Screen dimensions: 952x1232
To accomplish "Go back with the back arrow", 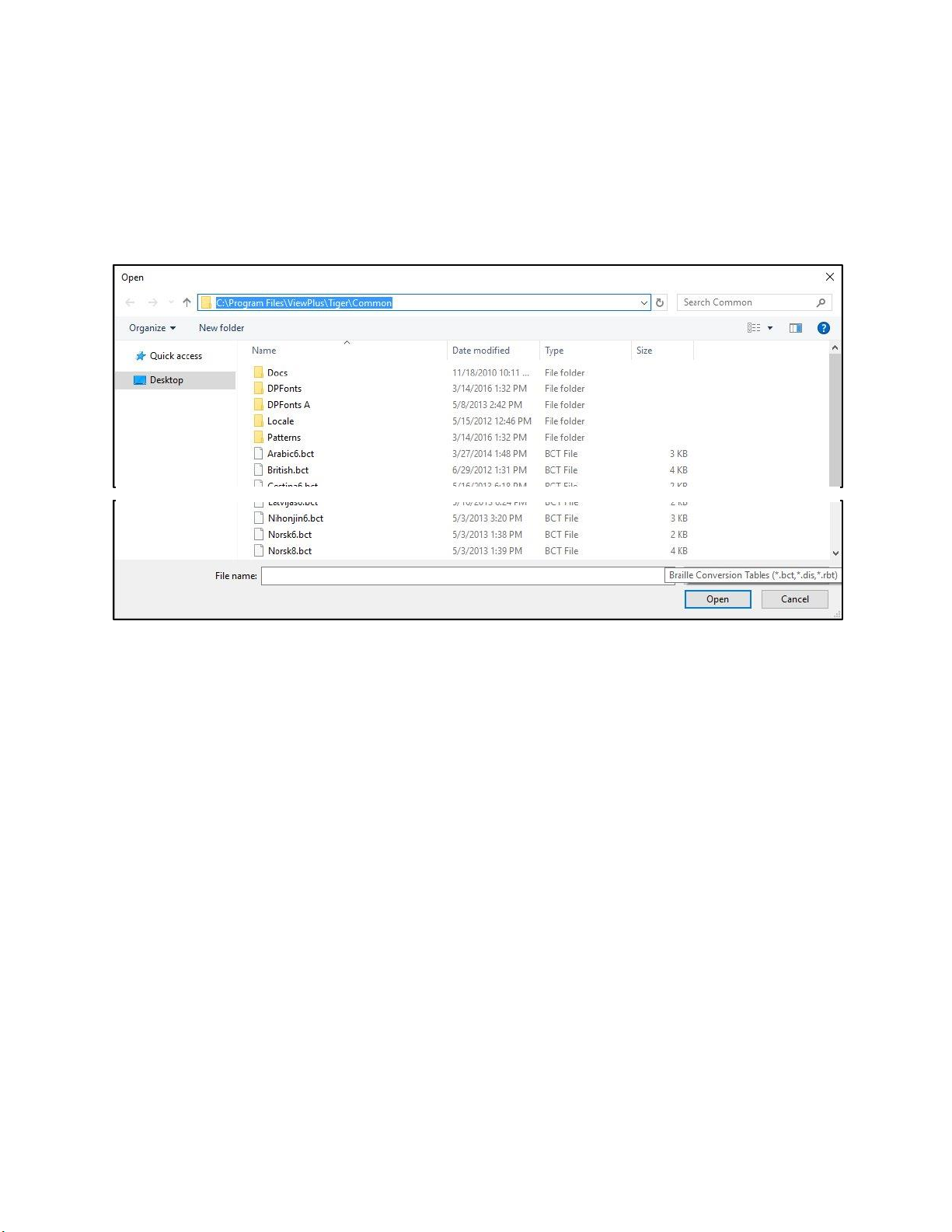I will click(x=131, y=302).
